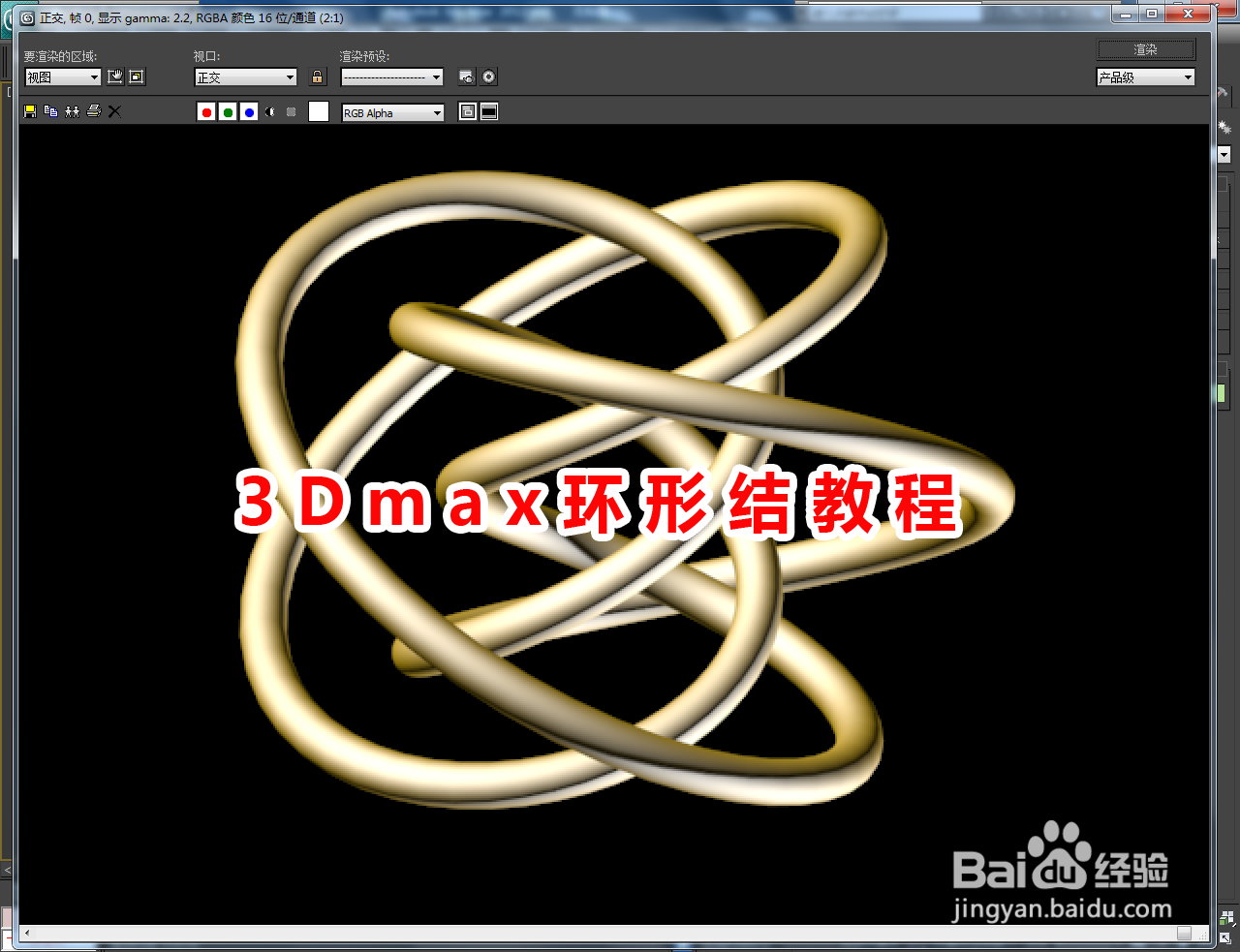Open the Environment and Effects settings icon
Viewport: 1240px width, 952px height.
(488, 77)
